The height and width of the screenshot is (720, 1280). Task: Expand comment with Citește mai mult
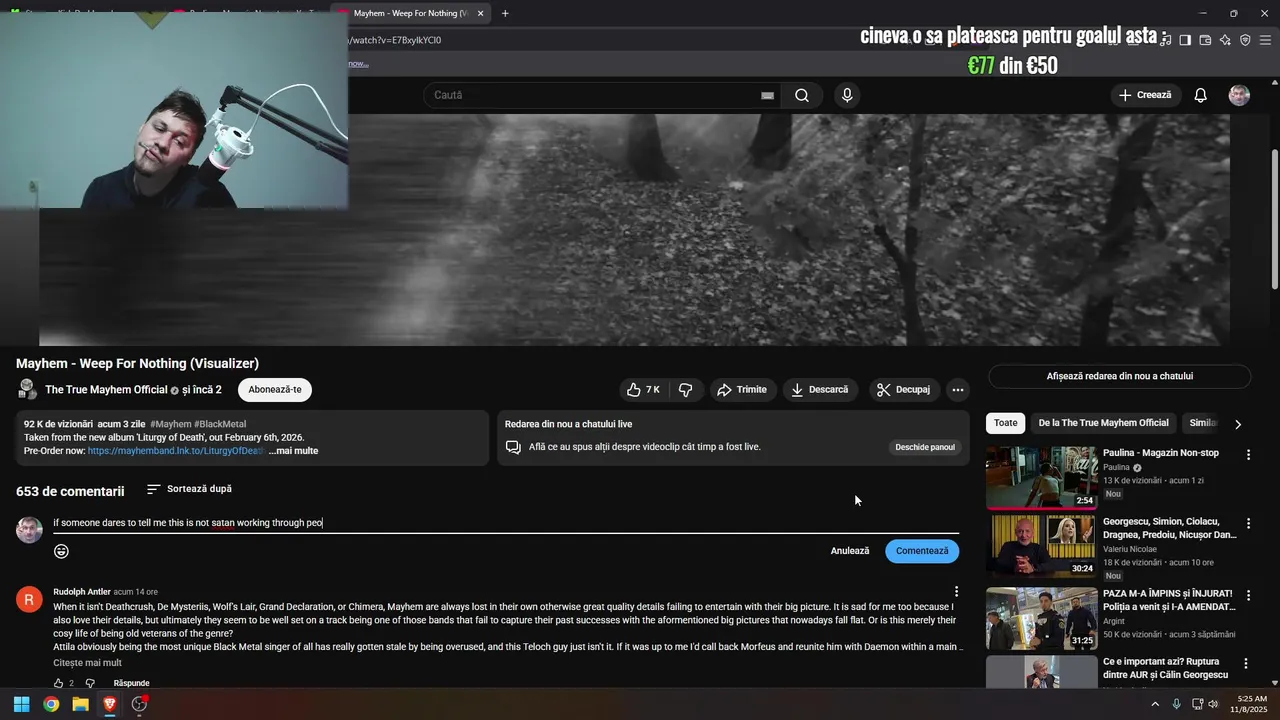click(88, 663)
